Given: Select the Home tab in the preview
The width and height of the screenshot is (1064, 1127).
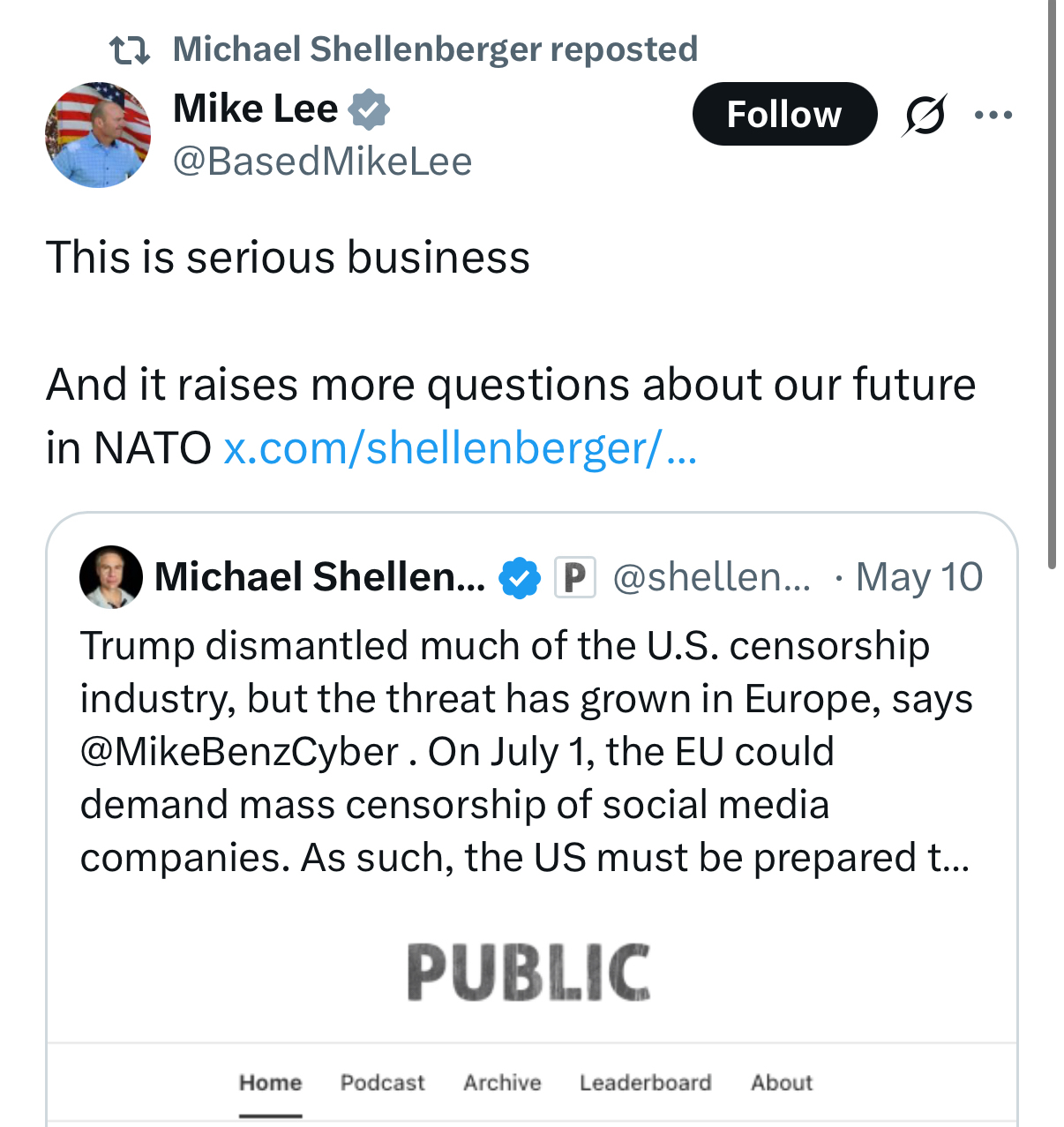Looking at the screenshot, I should pos(270,1083).
